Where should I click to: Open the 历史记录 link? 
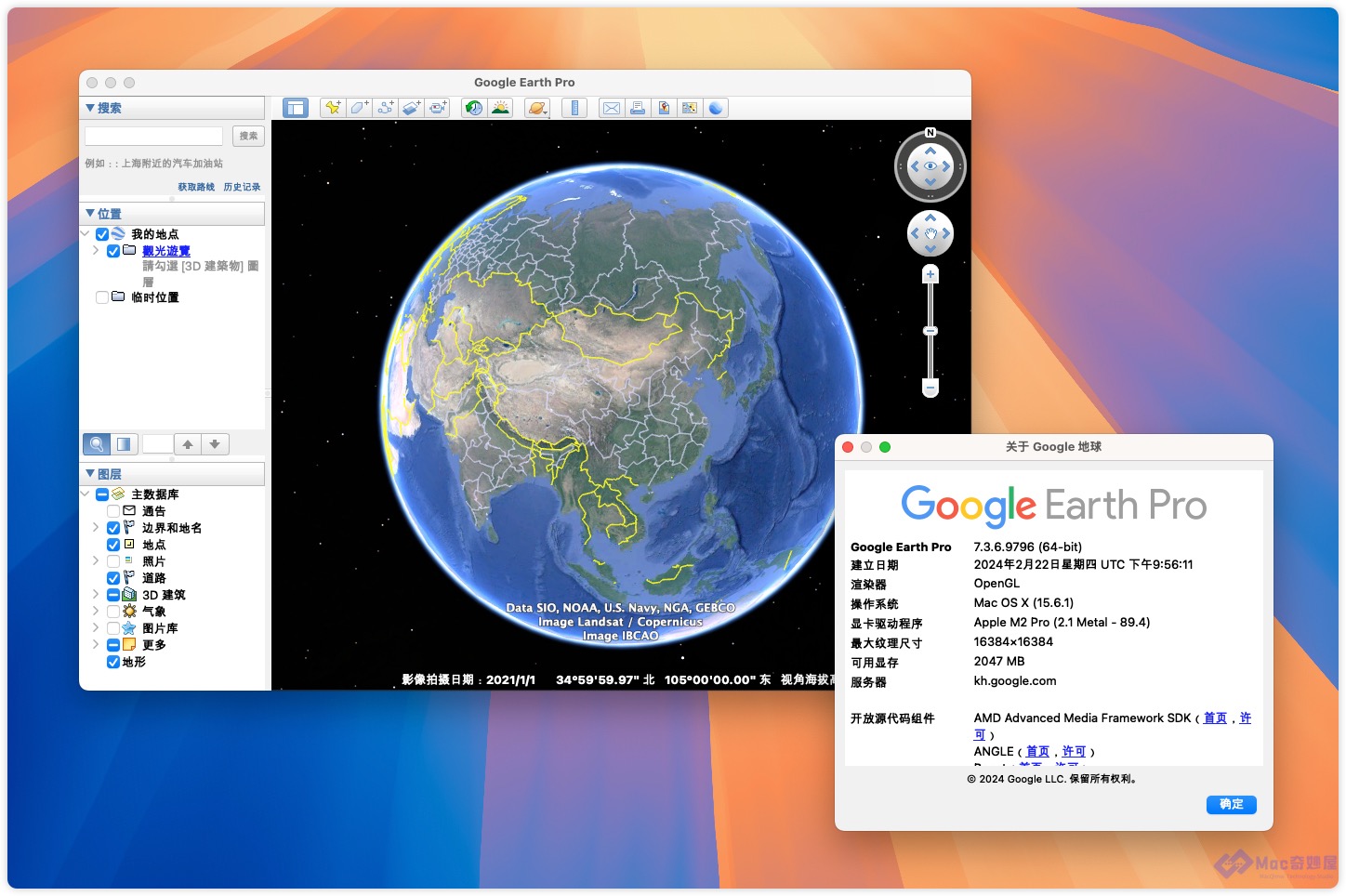pyautogui.click(x=242, y=187)
